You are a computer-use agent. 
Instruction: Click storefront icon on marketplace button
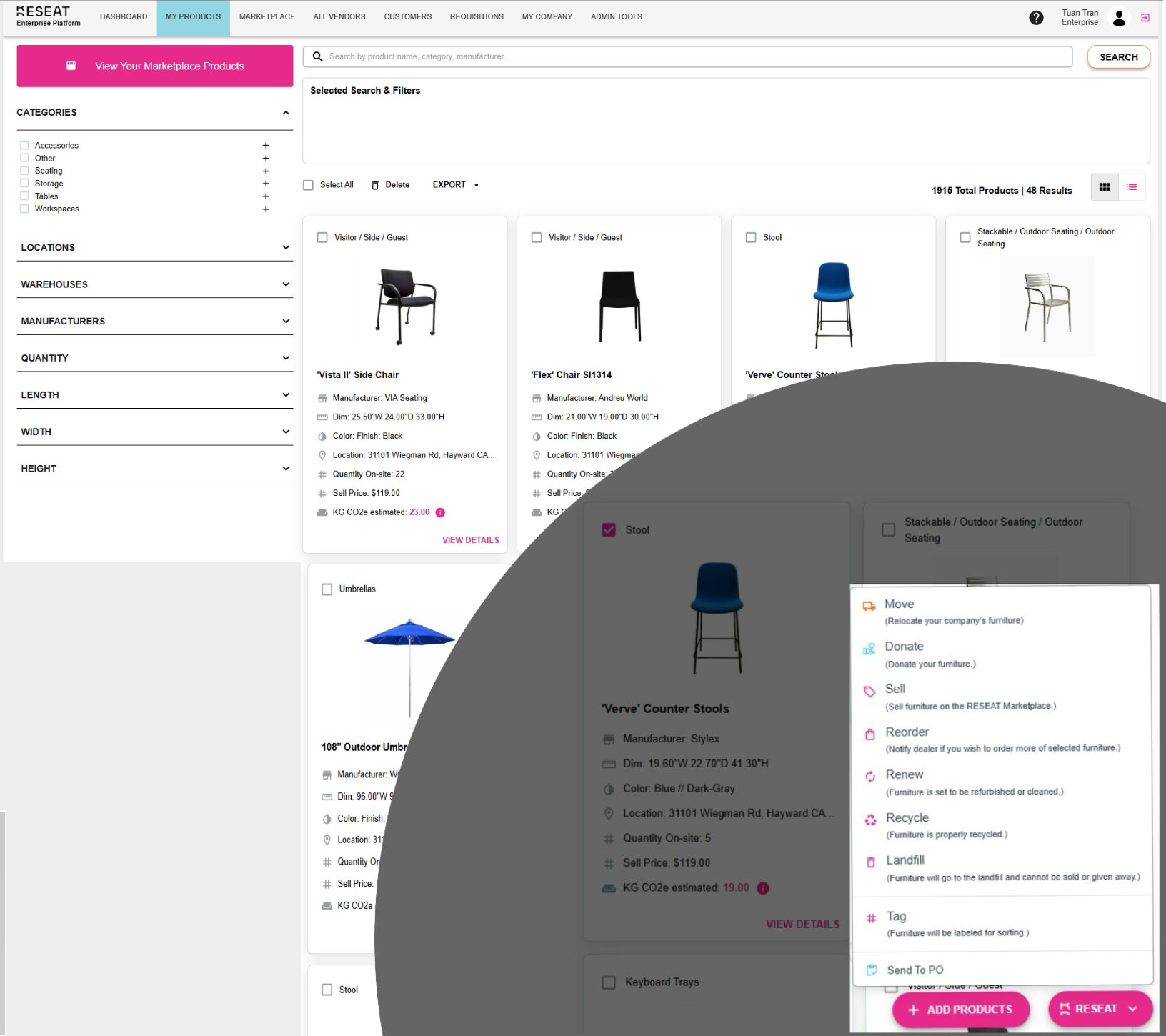71,66
